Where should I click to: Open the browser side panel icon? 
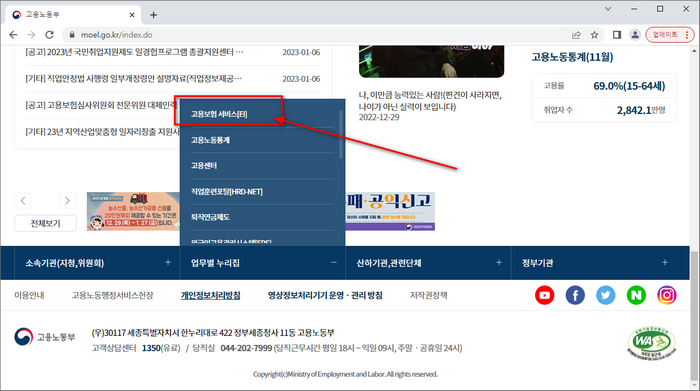[617, 35]
